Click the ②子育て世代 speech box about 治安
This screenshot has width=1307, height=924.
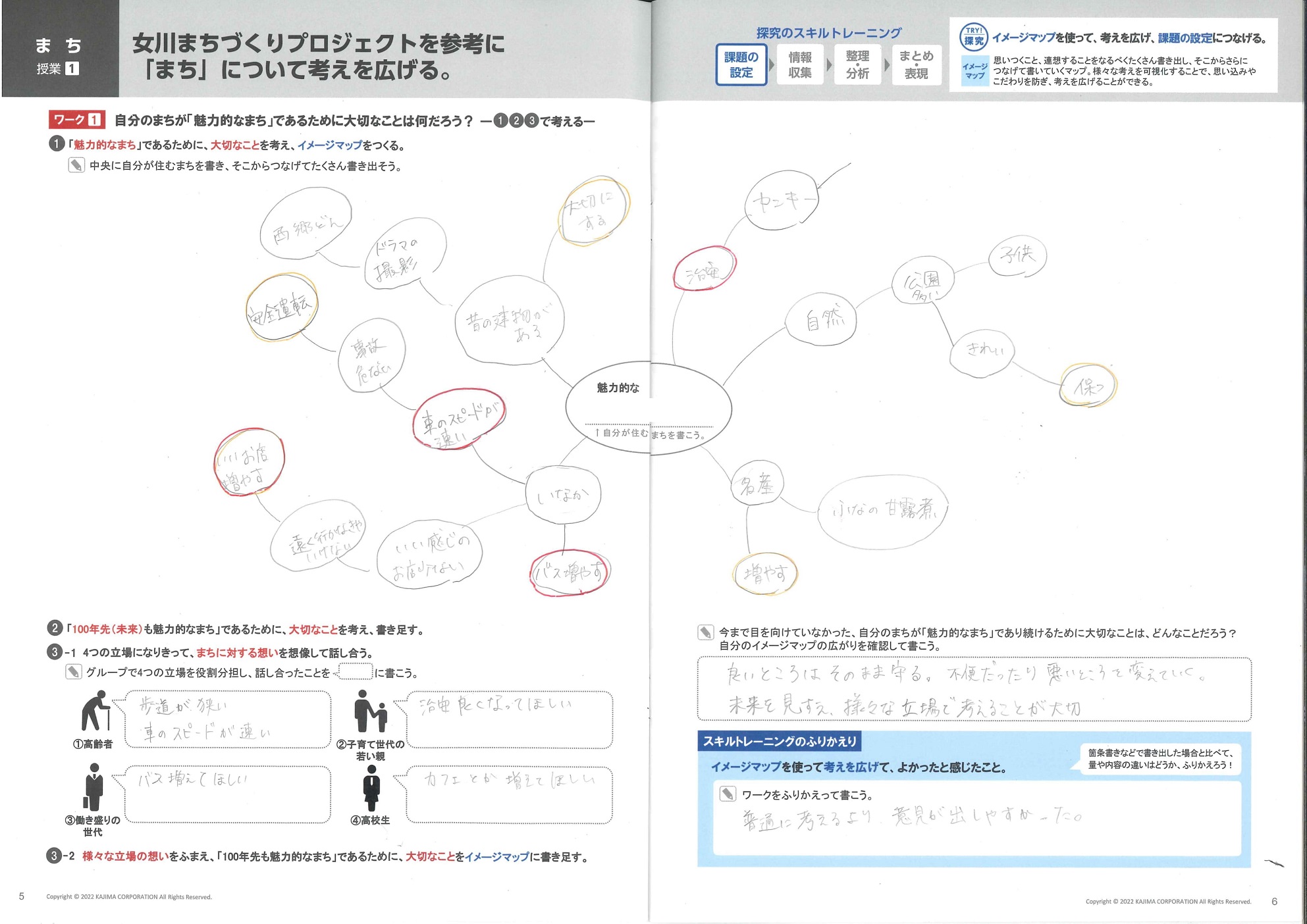[510, 719]
